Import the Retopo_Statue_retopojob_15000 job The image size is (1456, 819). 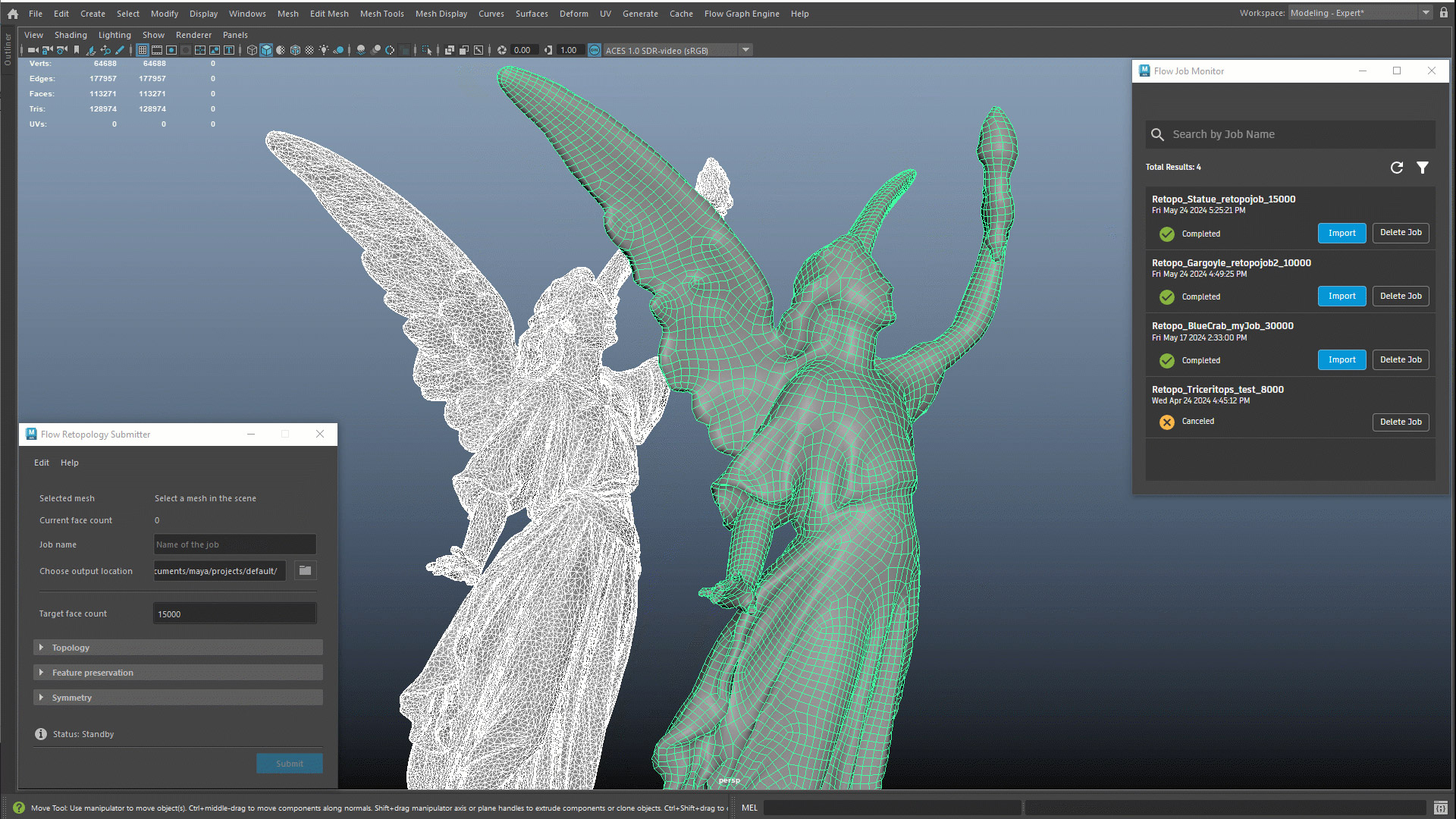pyautogui.click(x=1341, y=233)
